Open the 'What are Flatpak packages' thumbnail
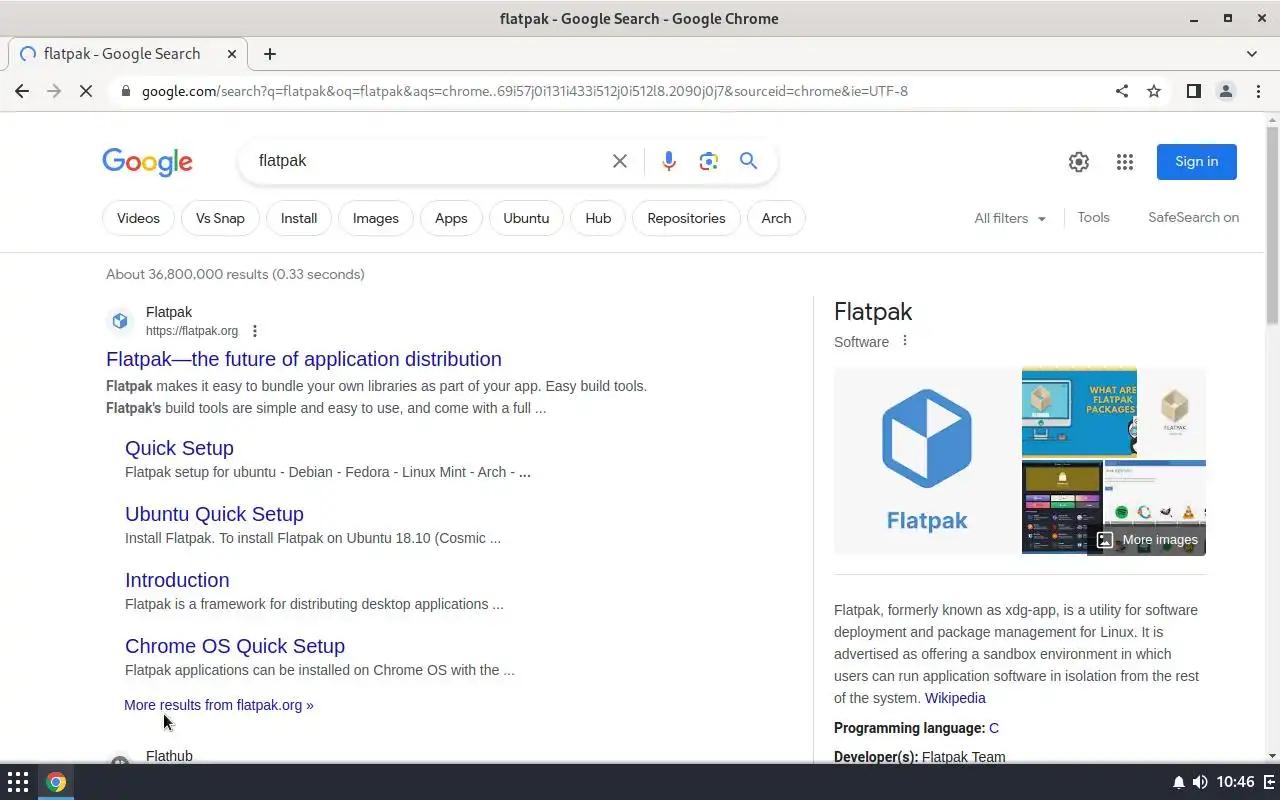Image resolution: width=1280 pixels, height=800 pixels. pyautogui.click(x=1079, y=412)
